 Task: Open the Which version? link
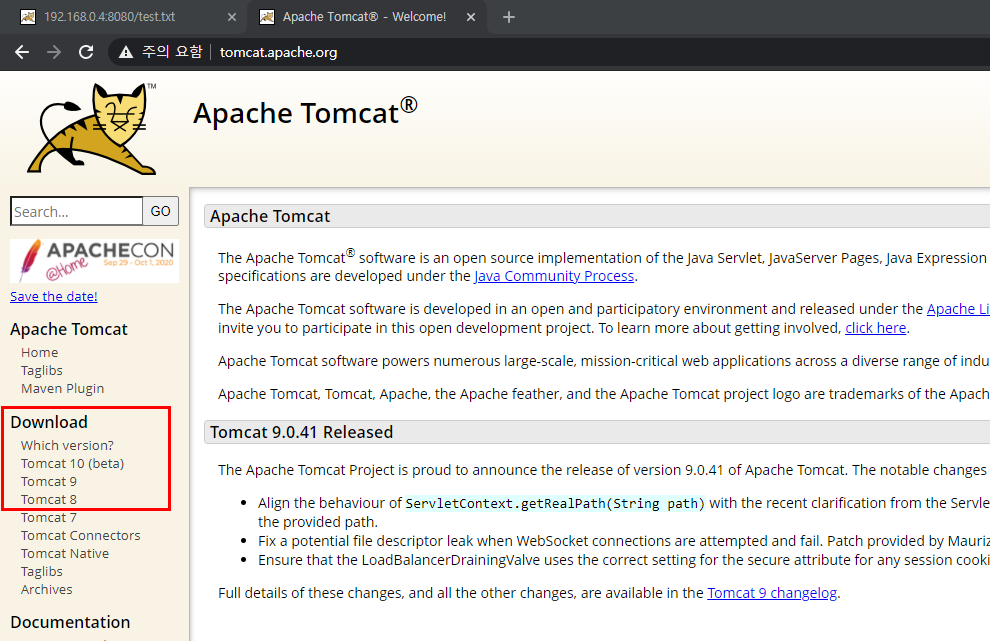tap(67, 445)
